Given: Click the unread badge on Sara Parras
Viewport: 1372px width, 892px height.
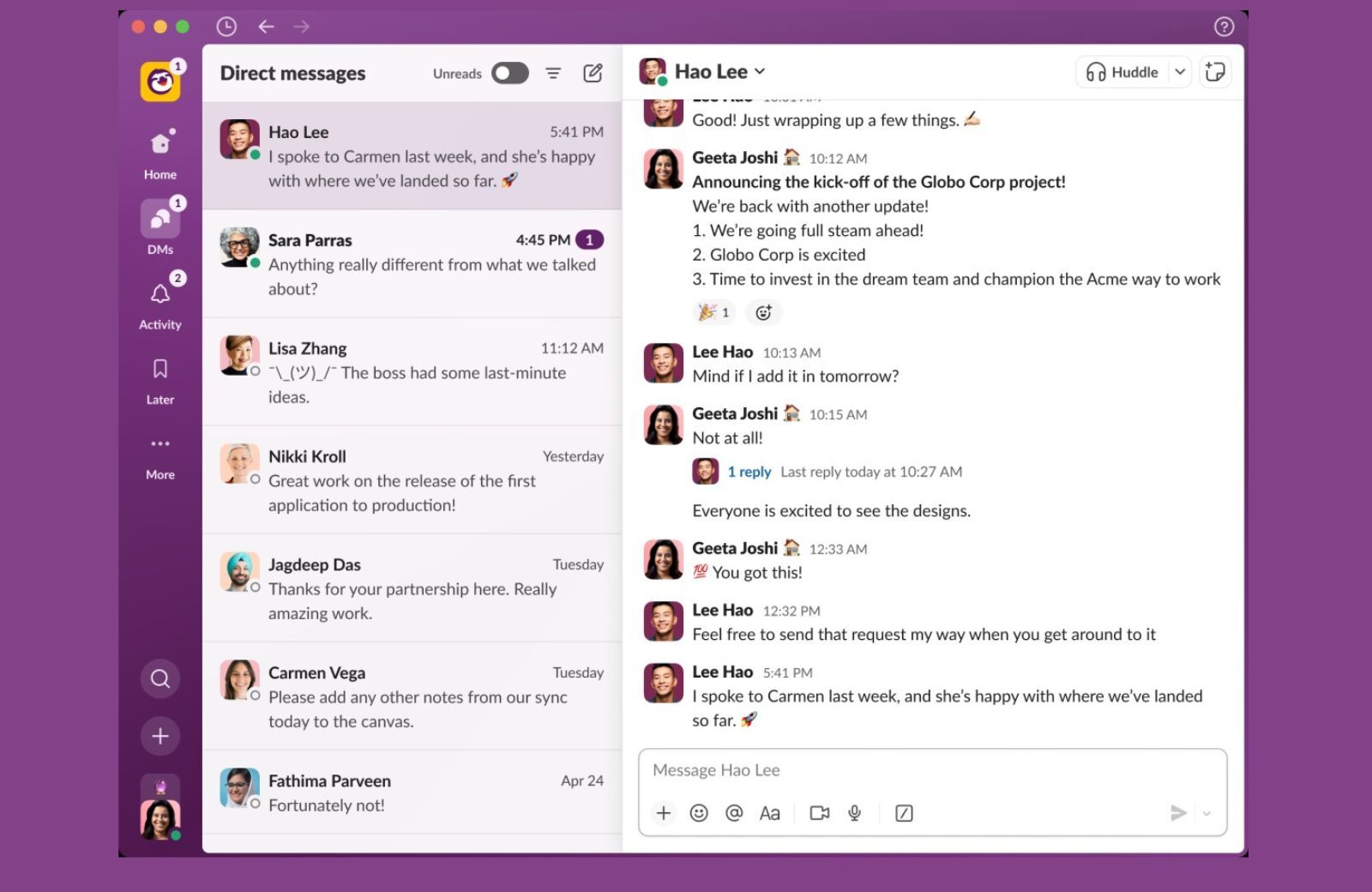Looking at the screenshot, I should [x=589, y=240].
